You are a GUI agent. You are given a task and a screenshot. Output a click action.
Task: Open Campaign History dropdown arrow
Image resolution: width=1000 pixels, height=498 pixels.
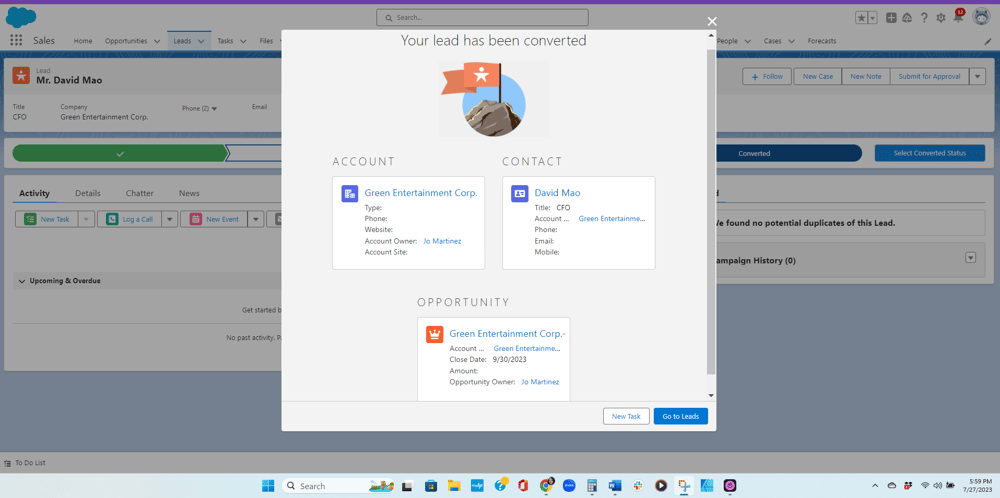[x=971, y=258]
